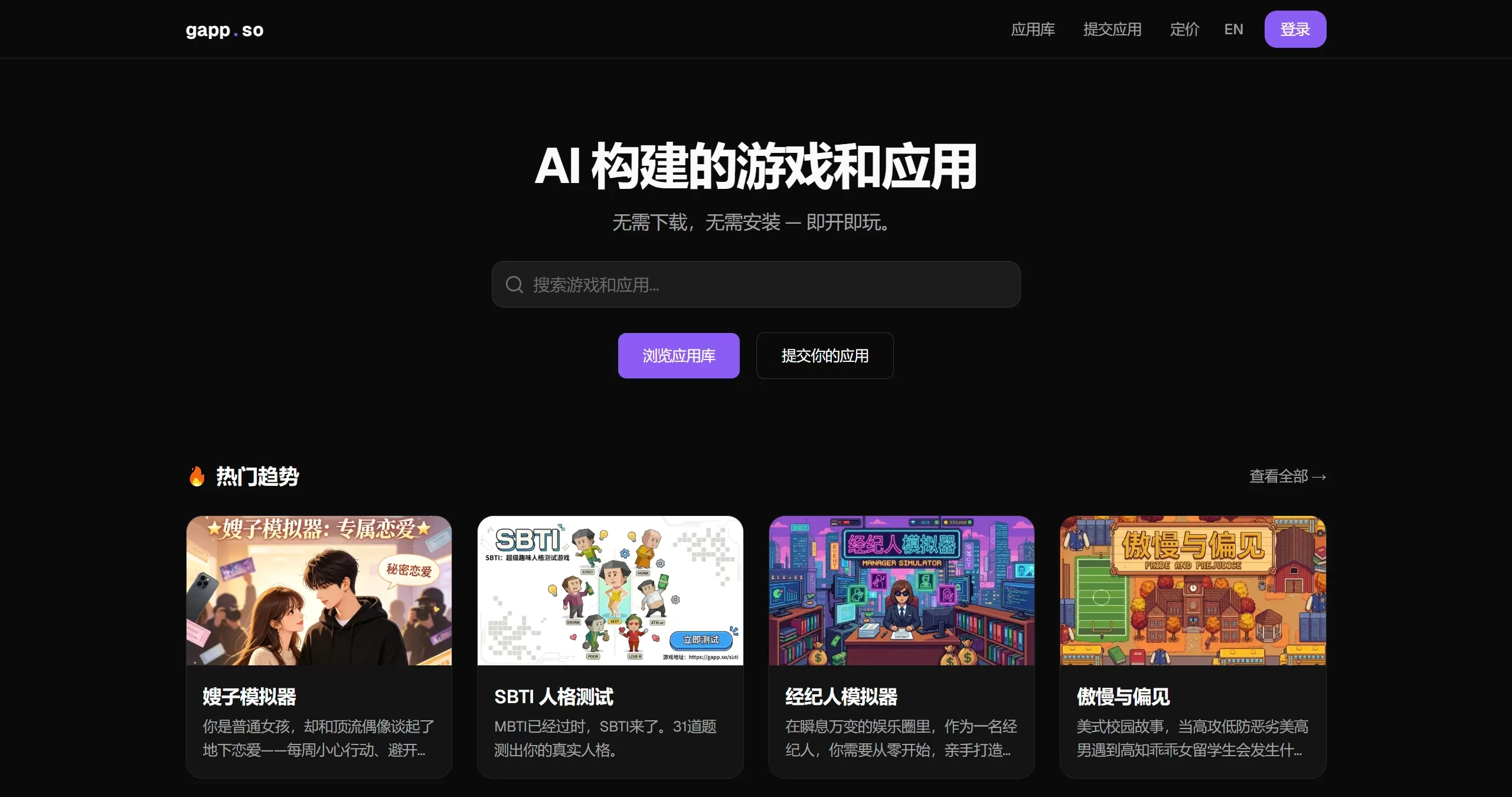Viewport: 1512px width, 797px height.
Task: Open the 嫂子模拟器 cover image
Action: point(319,590)
